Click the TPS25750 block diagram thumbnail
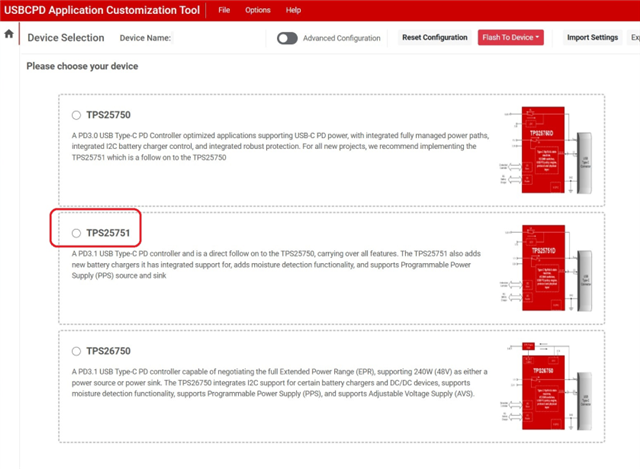This screenshot has width=640, height=469. point(546,150)
